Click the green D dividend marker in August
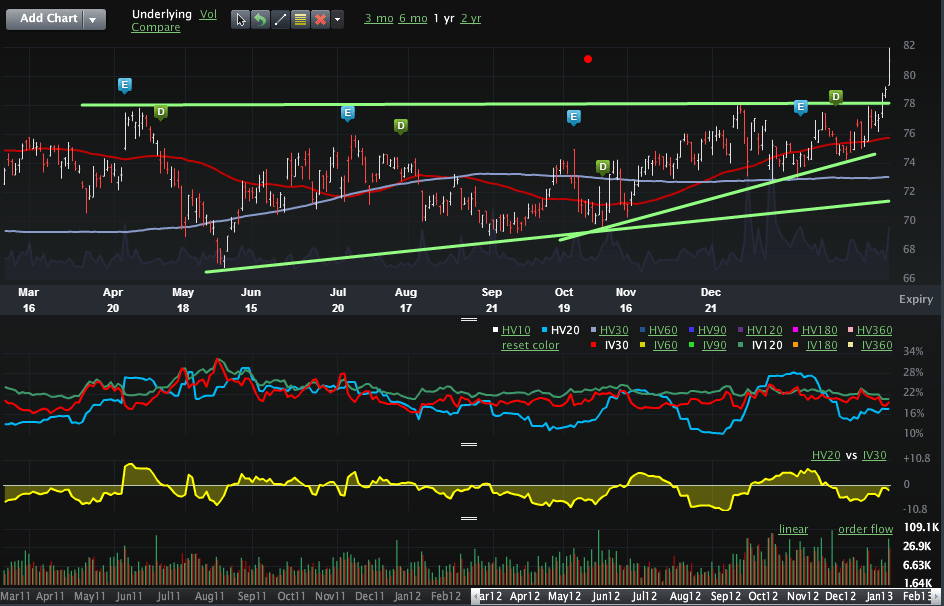This screenshot has width=944, height=606. 400,126
